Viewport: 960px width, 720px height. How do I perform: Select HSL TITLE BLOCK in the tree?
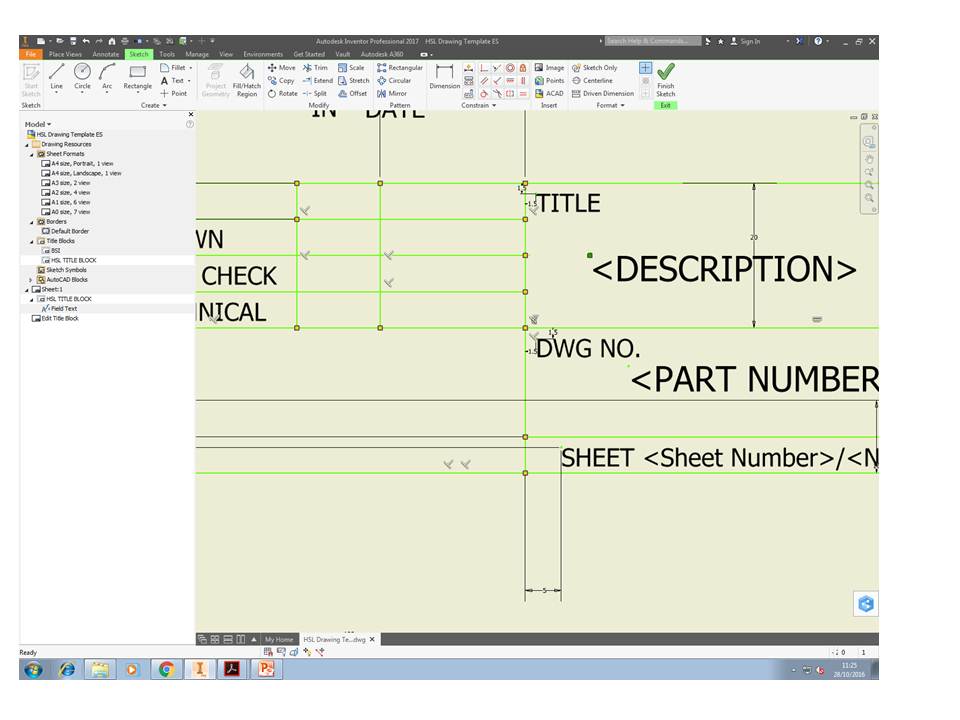click(72, 259)
